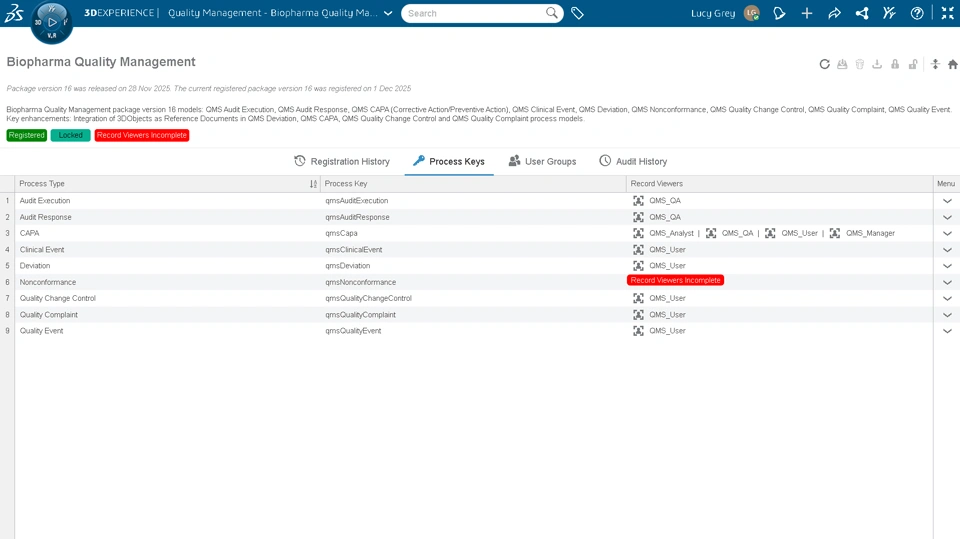Click QMS_QA viewer in Audit Response row
The height and width of the screenshot is (539, 960).
665,217
